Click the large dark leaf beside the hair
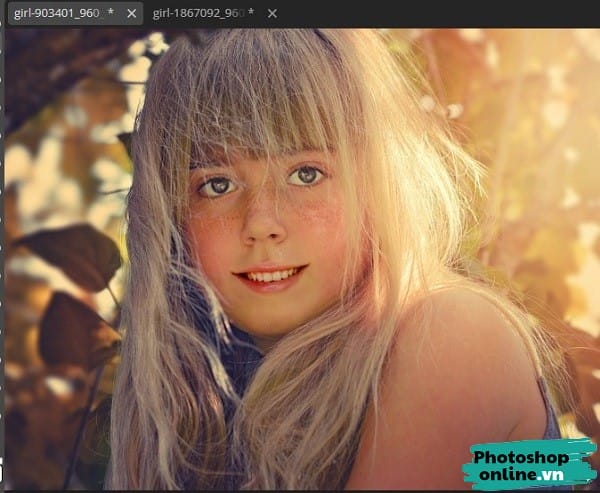The height and width of the screenshot is (493, 600). click(75, 255)
